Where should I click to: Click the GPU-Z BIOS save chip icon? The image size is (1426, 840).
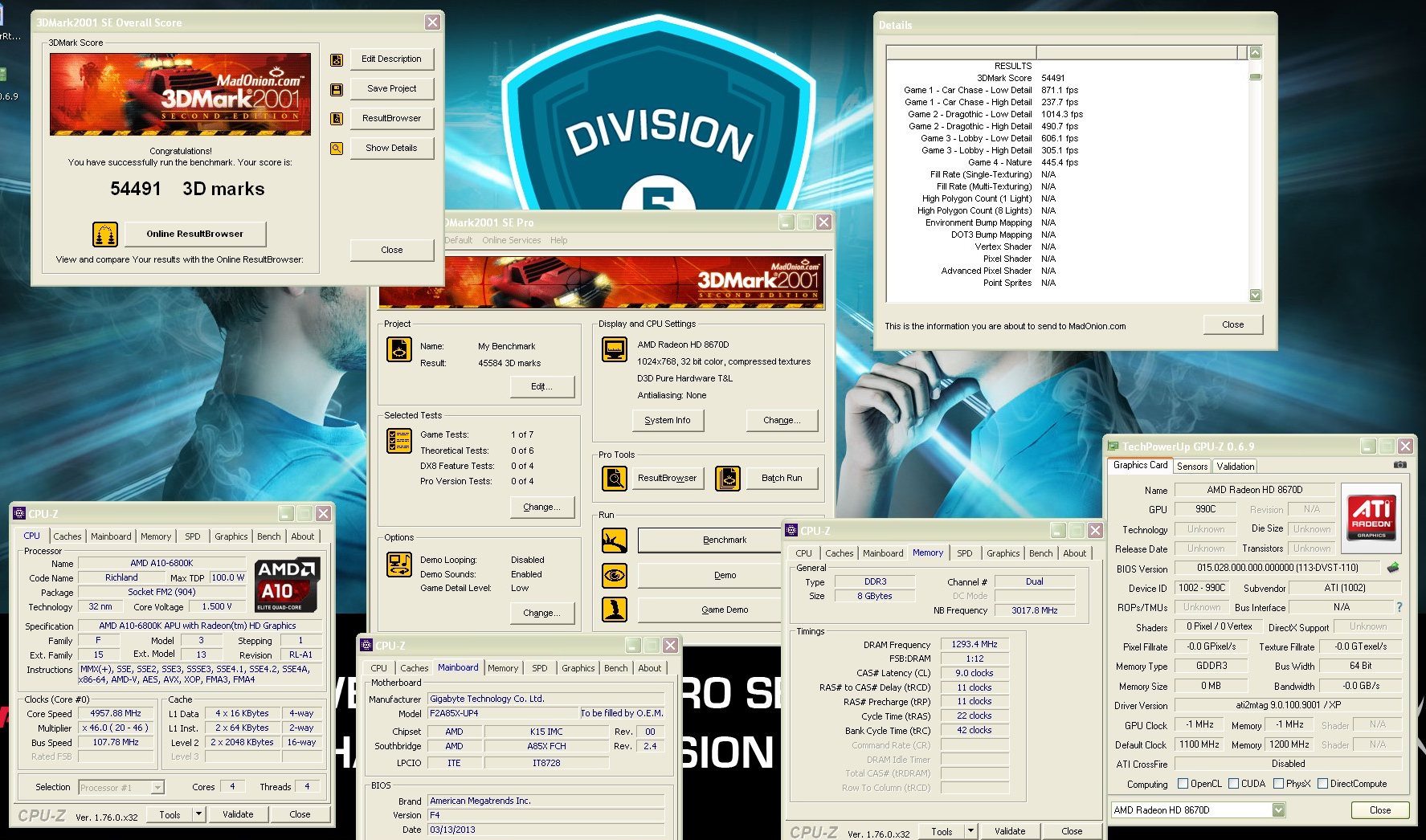[1393, 567]
